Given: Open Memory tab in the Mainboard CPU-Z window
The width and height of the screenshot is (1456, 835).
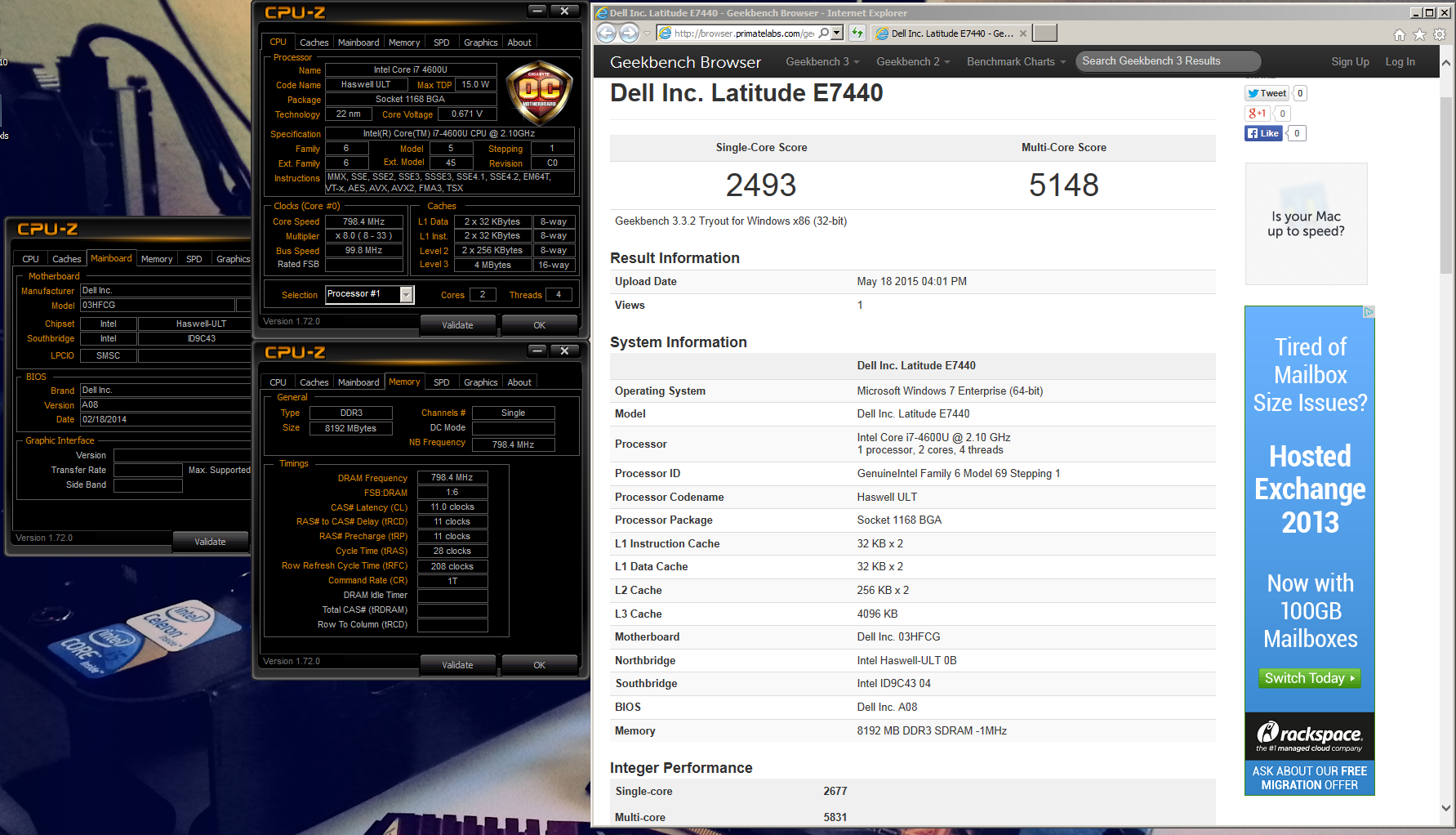Looking at the screenshot, I should tap(157, 259).
